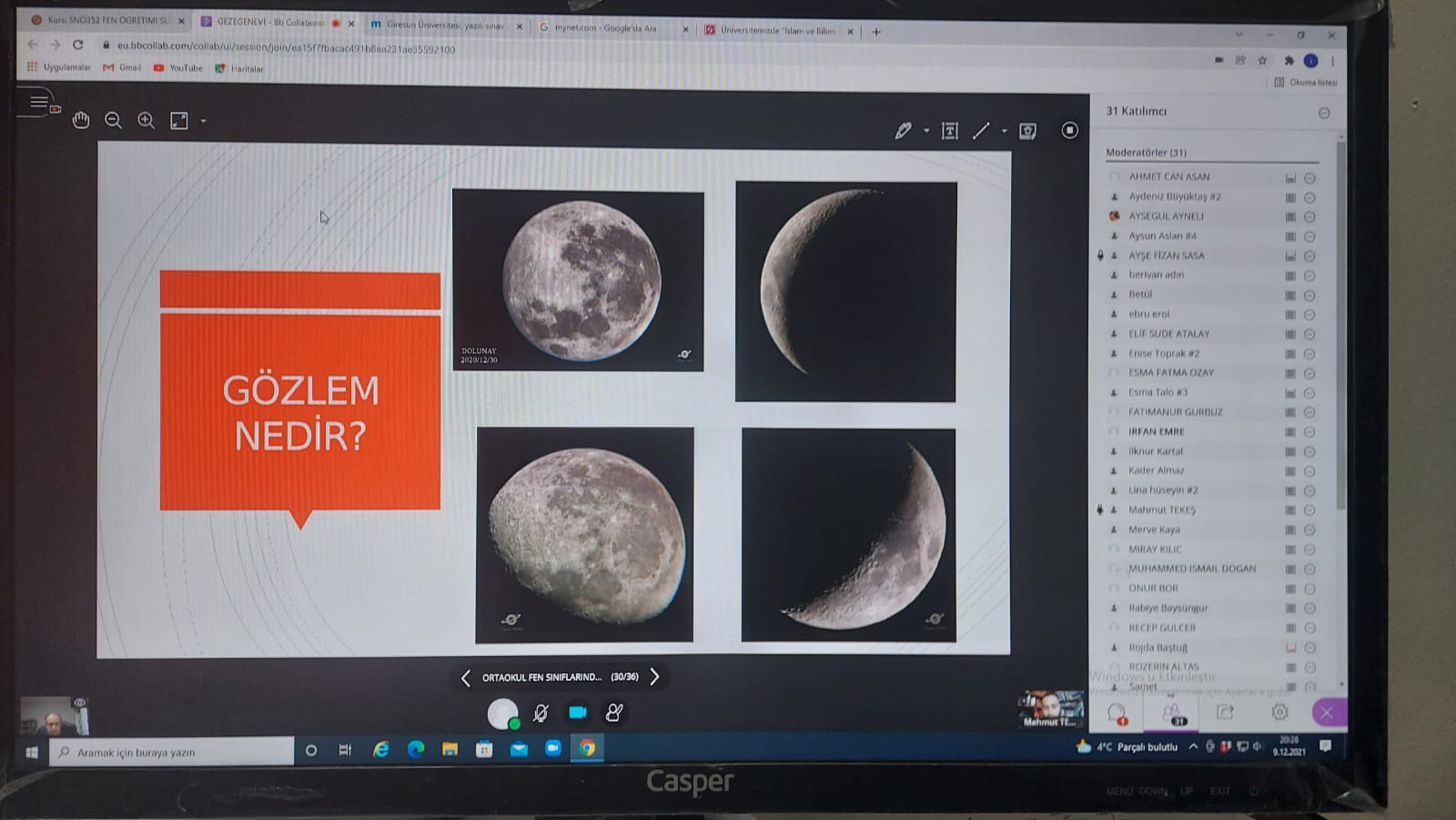Open the Haritalar bookmark
1456x820 pixels.
239,69
